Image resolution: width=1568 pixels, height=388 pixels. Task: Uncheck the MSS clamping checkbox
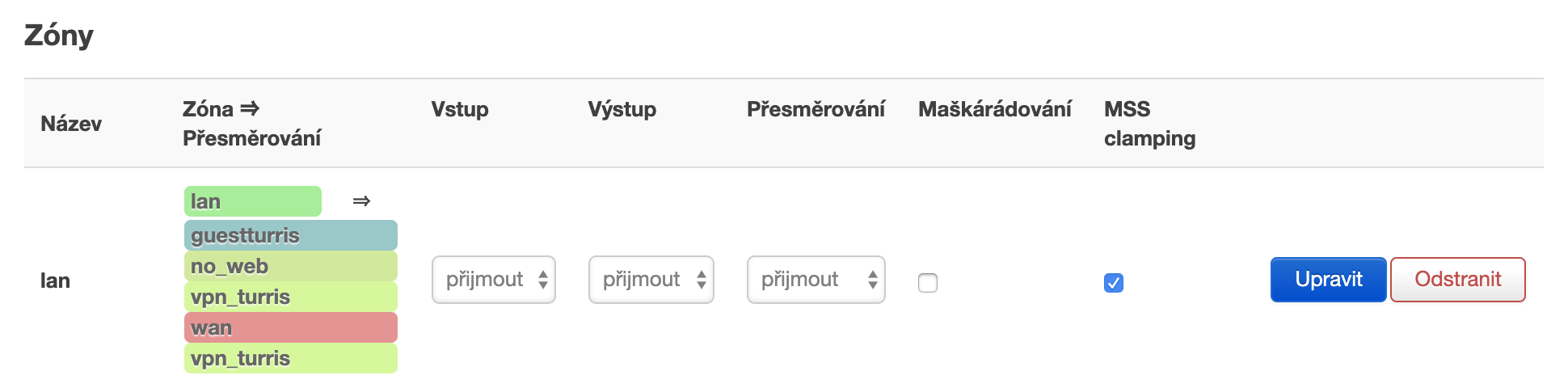pyautogui.click(x=1113, y=283)
